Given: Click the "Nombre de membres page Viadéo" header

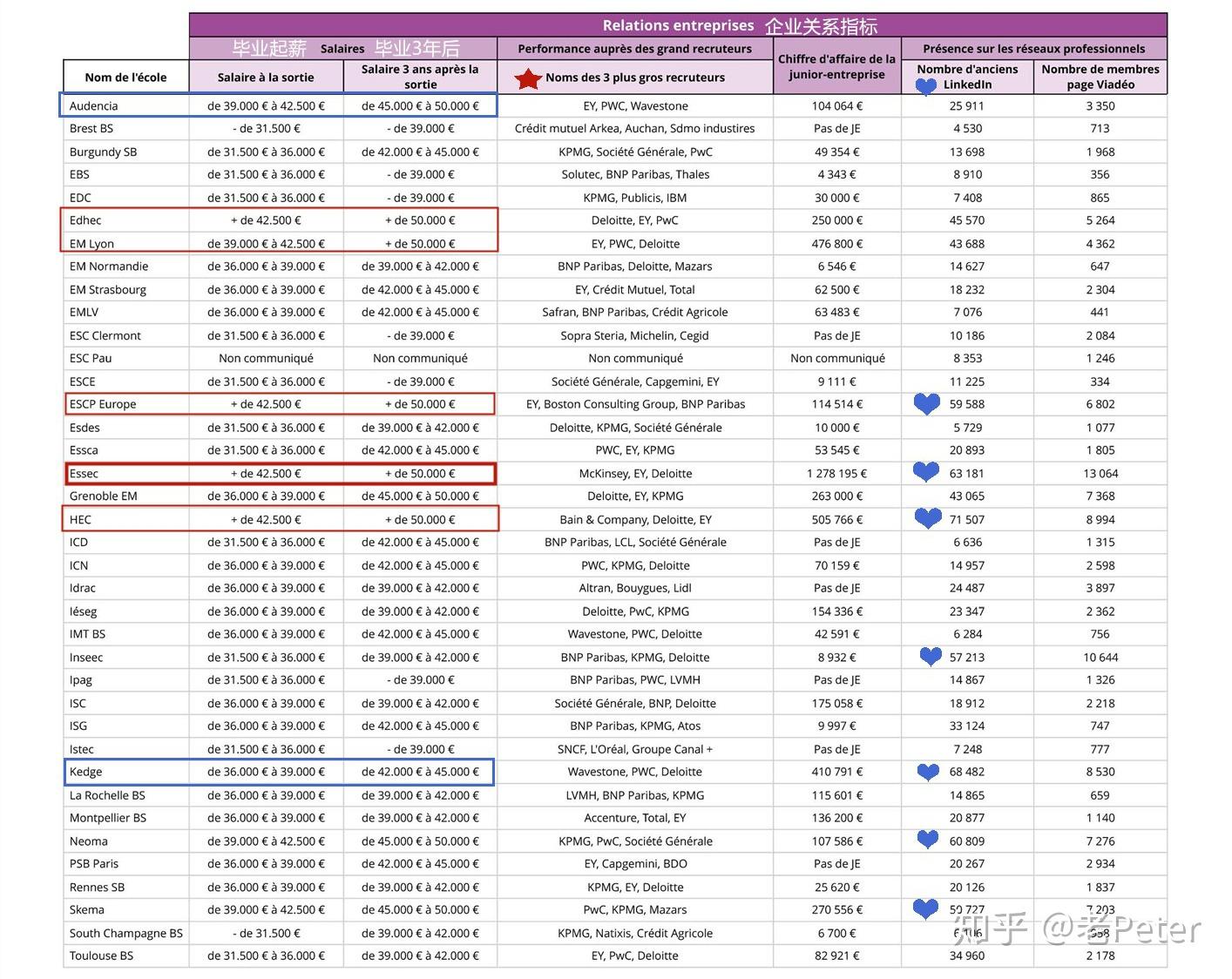Looking at the screenshot, I should (x=1100, y=77).
